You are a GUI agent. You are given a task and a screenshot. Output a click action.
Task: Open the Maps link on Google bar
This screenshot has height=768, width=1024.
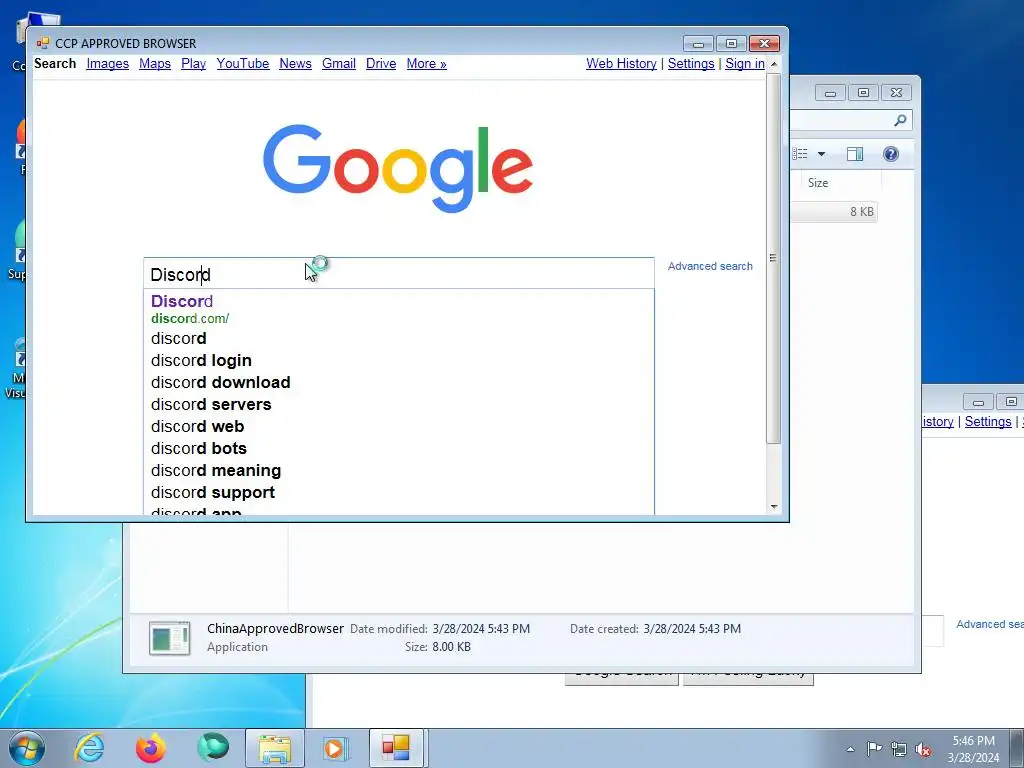point(155,63)
